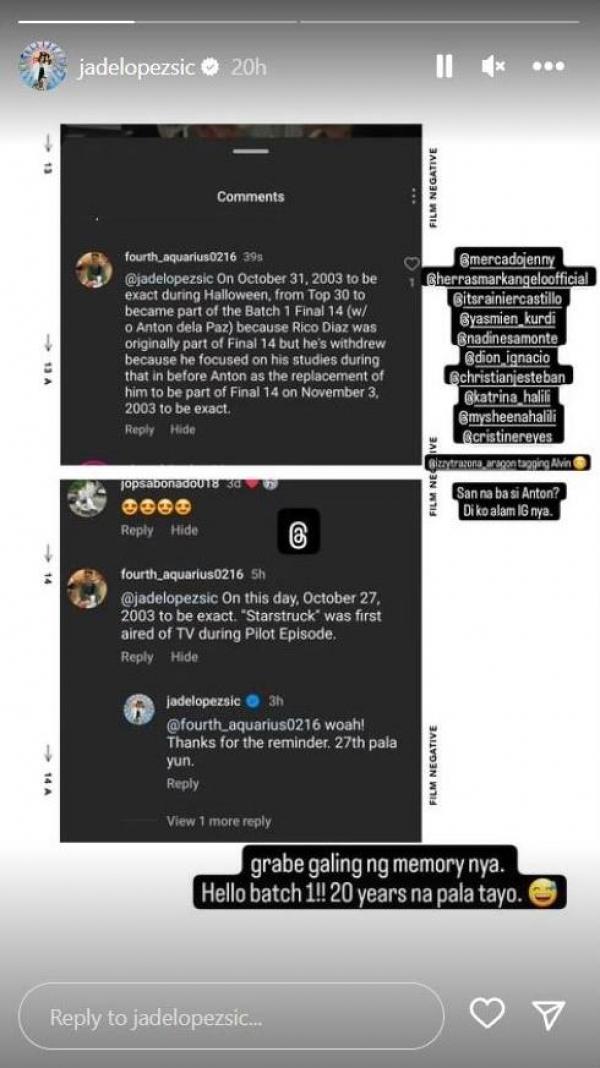Click the Reply to jadelopezsic message field
Screen dimensions: 600x1068
pos(231,1018)
